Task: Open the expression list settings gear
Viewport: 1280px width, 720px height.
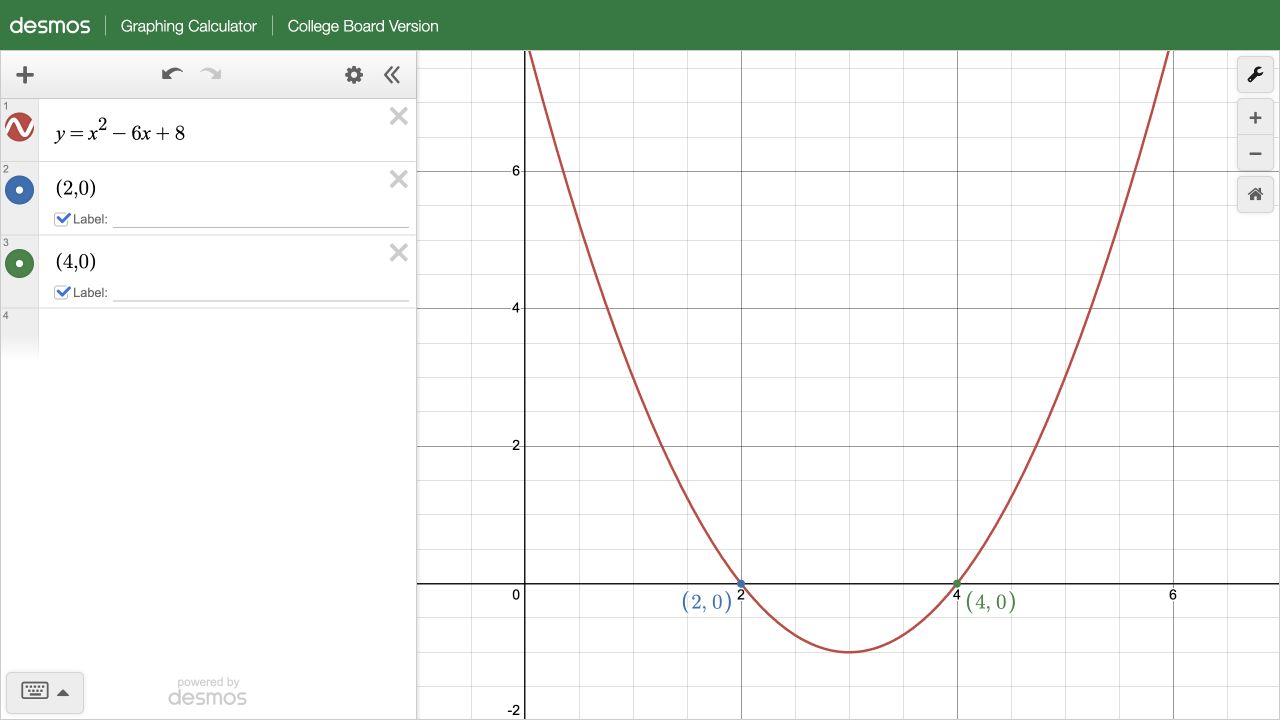Action: [354, 75]
